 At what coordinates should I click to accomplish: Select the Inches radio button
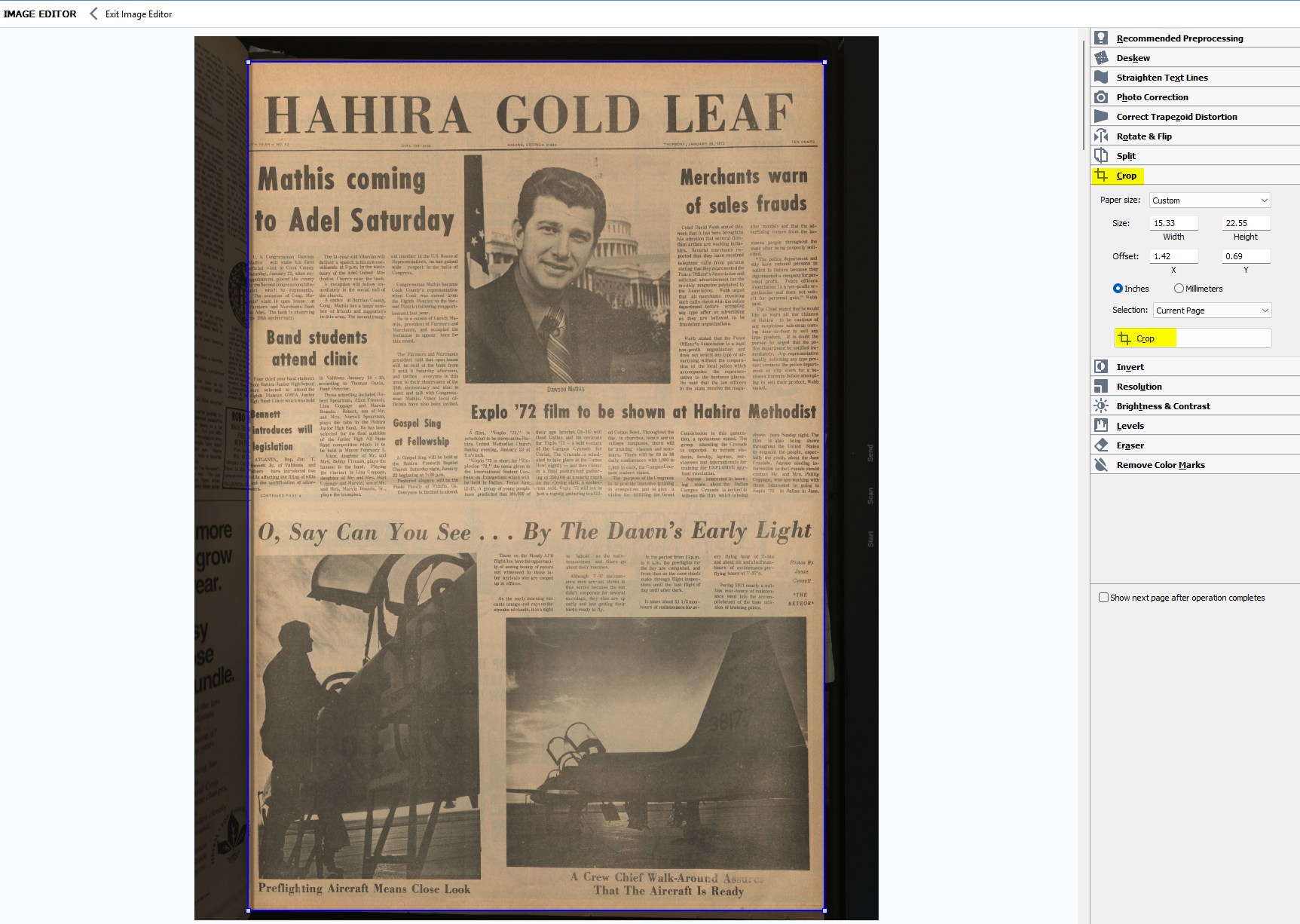[x=1118, y=289]
